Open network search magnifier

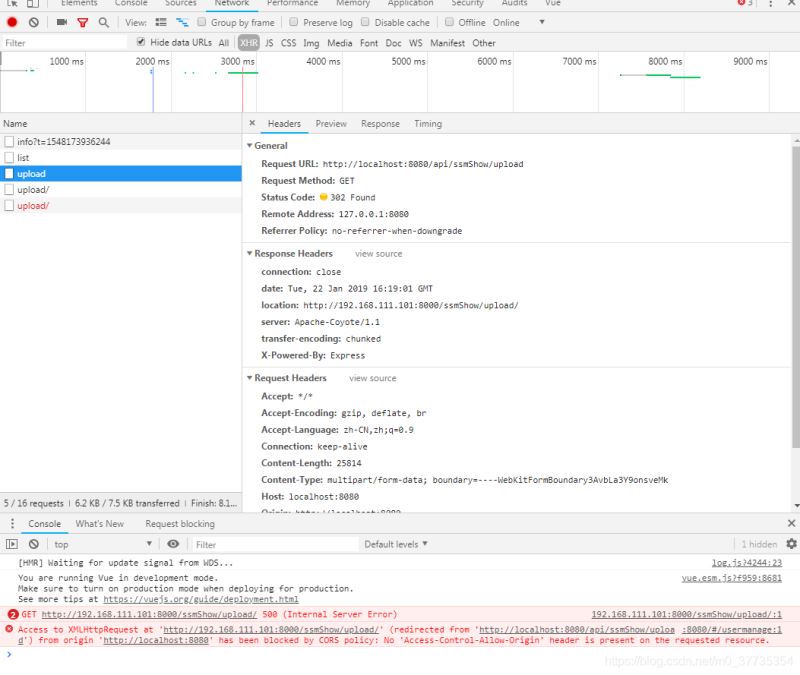pos(104,22)
